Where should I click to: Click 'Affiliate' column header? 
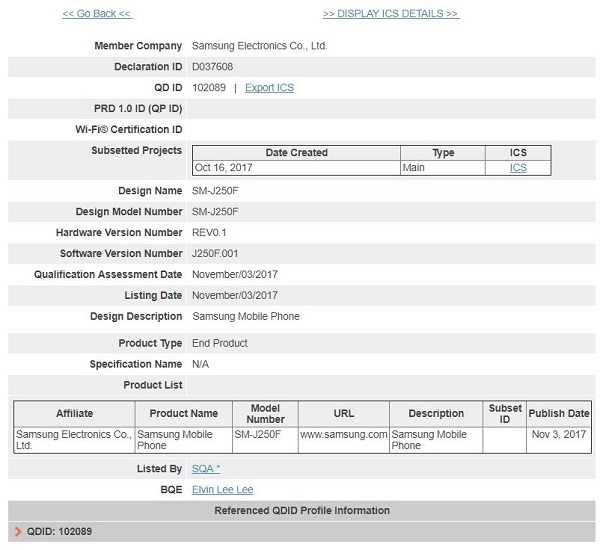(x=75, y=414)
